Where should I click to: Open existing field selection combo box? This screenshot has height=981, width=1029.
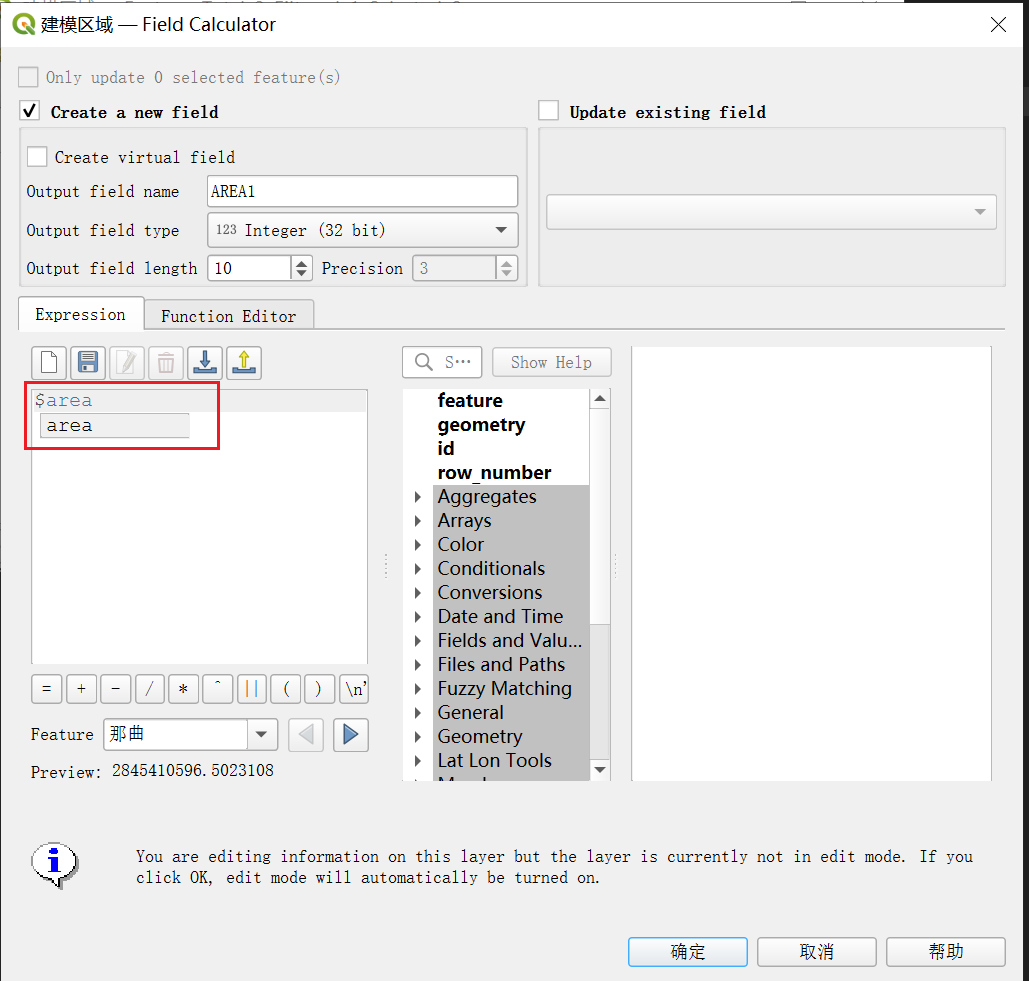[x=771, y=212]
